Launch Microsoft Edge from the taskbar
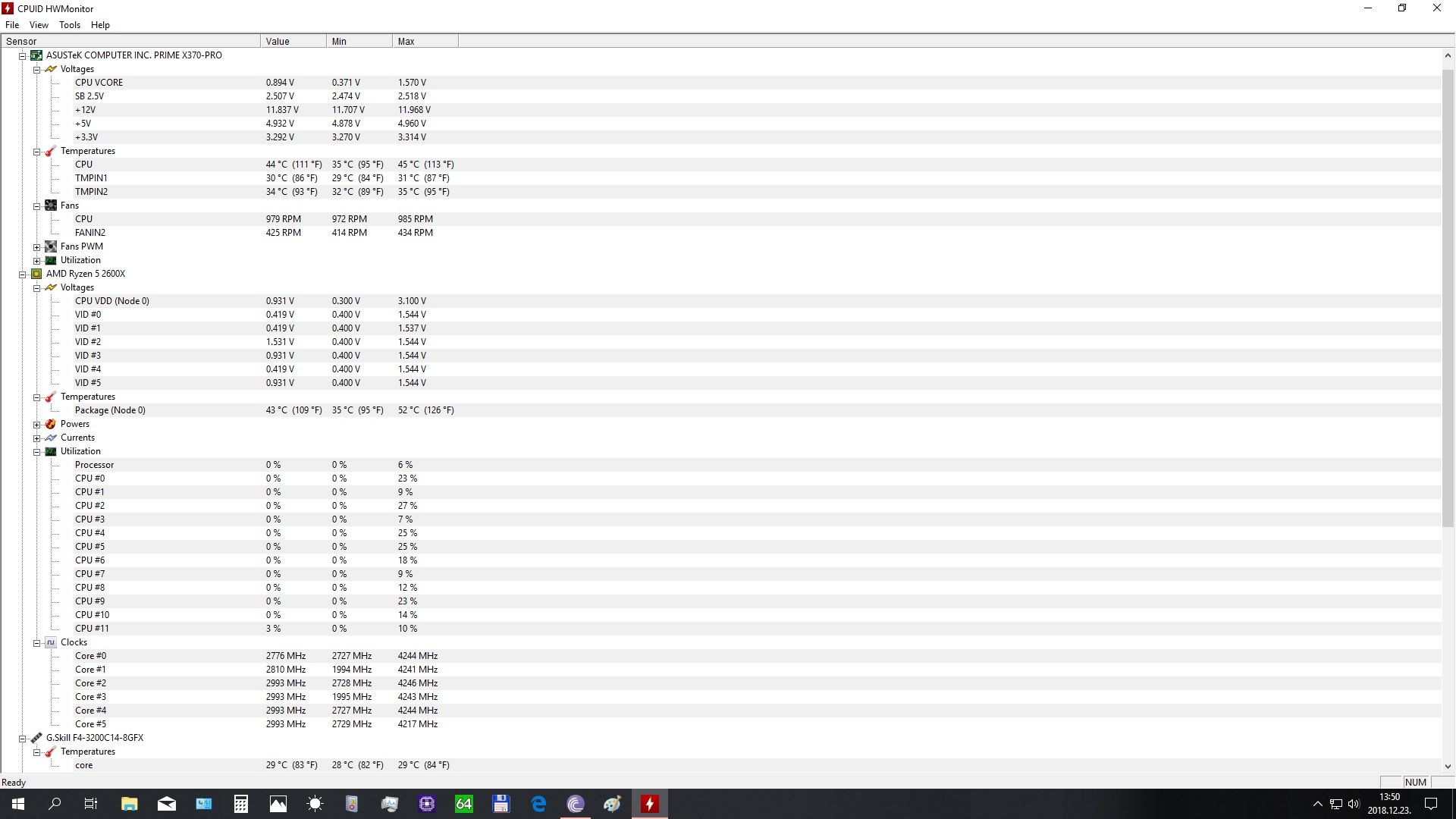Image resolution: width=1456 pixels, height=819 pixels. [538, 804]
